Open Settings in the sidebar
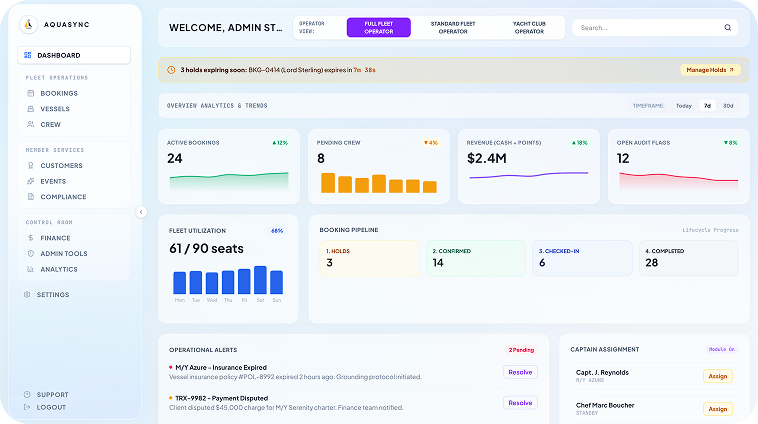This screenshot has height=424, width=758. [x=74, y=294]
